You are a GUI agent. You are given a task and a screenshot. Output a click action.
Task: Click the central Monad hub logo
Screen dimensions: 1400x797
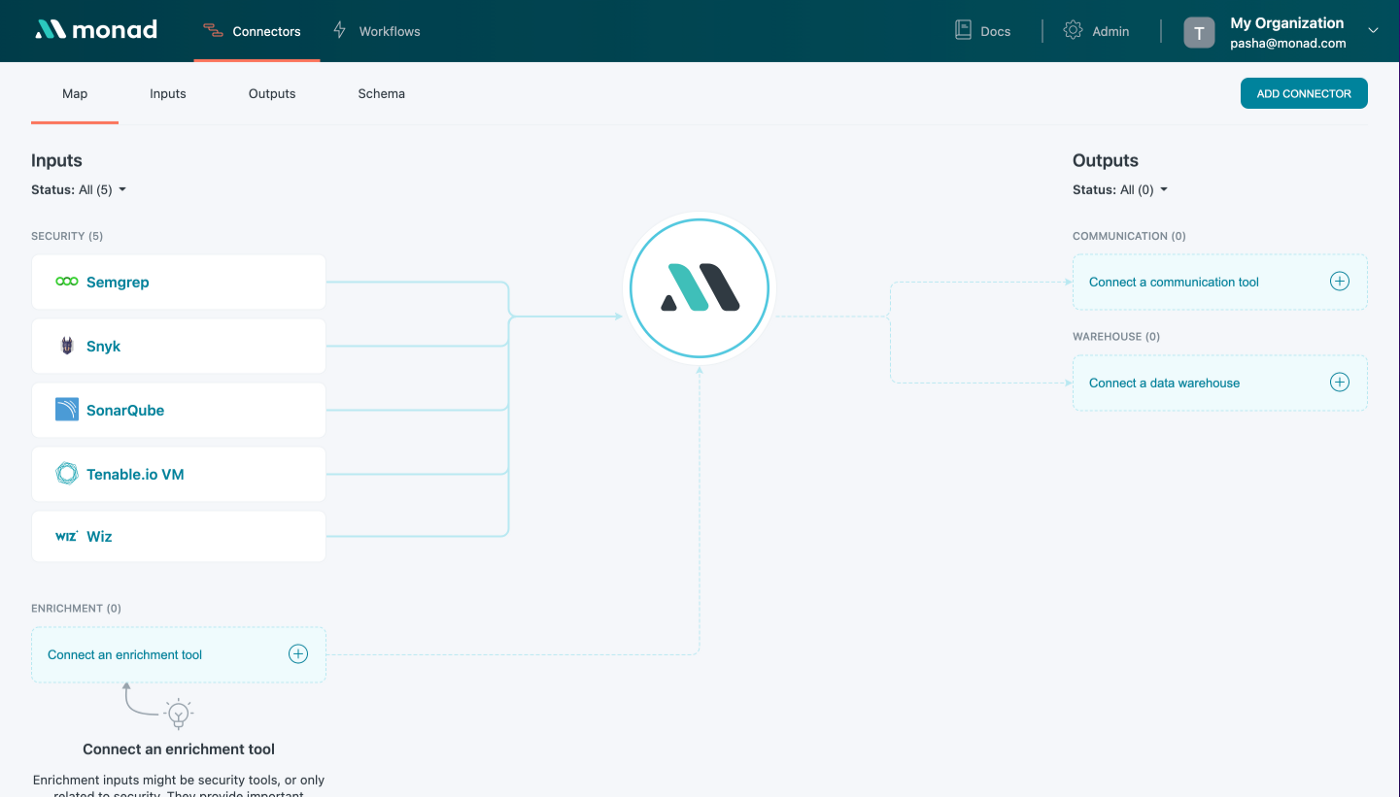click(700, 289)
